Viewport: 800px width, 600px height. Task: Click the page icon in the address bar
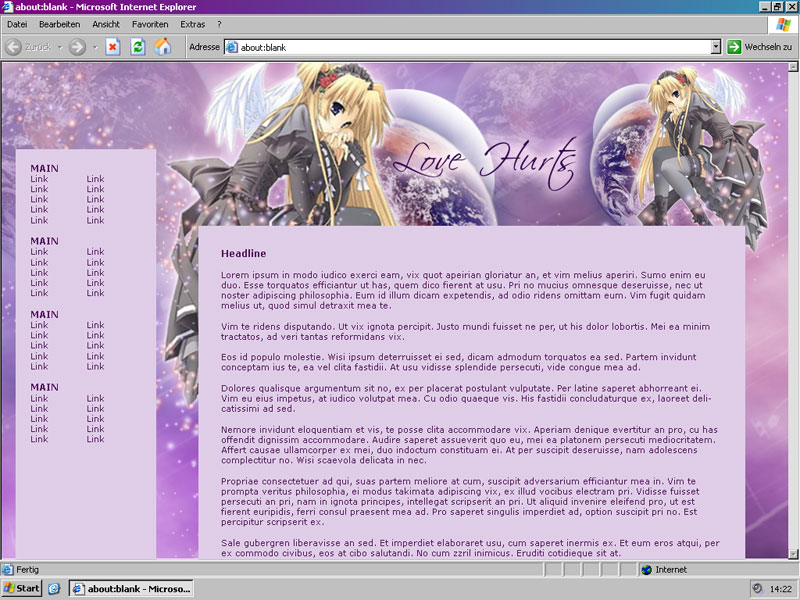(232, 47)
